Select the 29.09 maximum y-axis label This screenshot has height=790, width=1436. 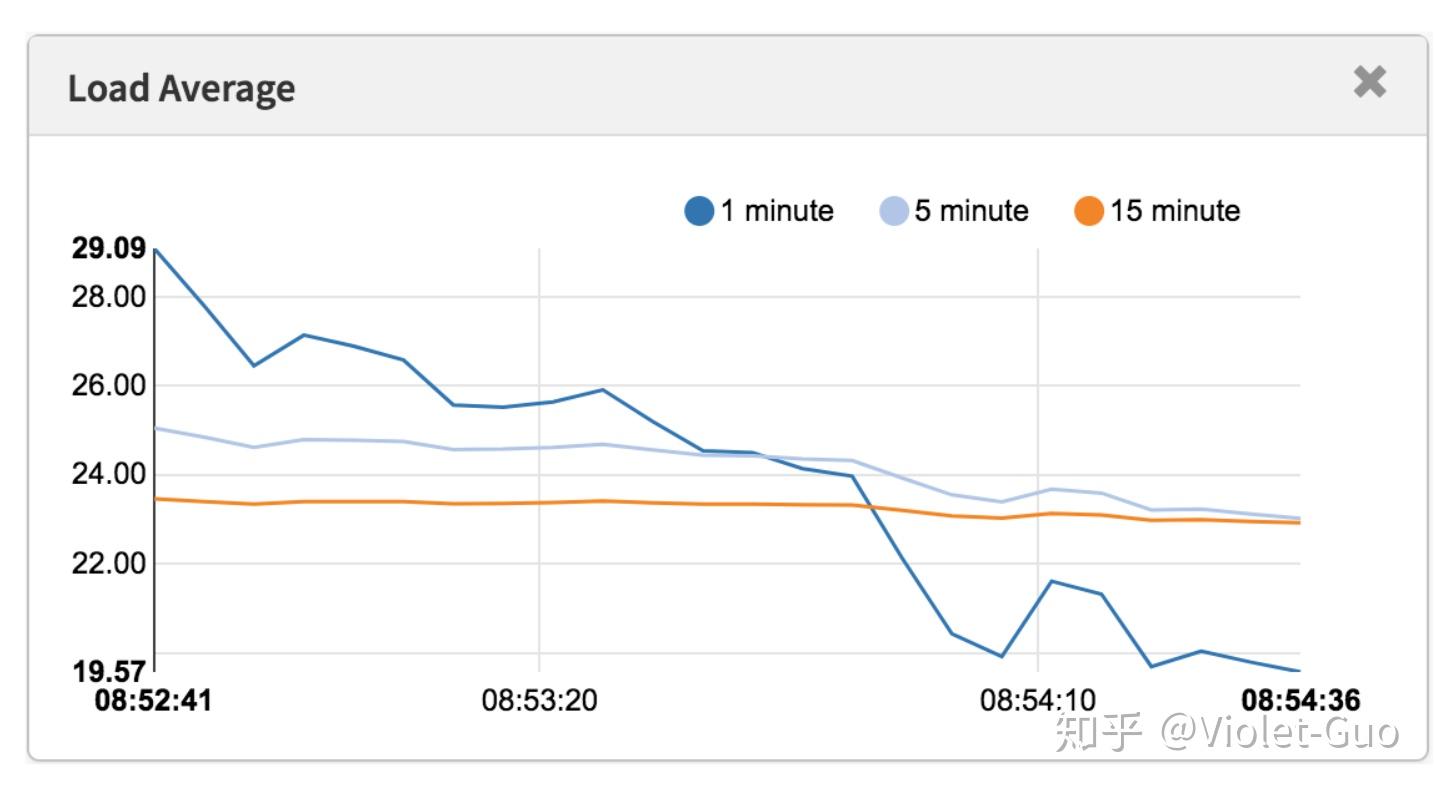108,248
